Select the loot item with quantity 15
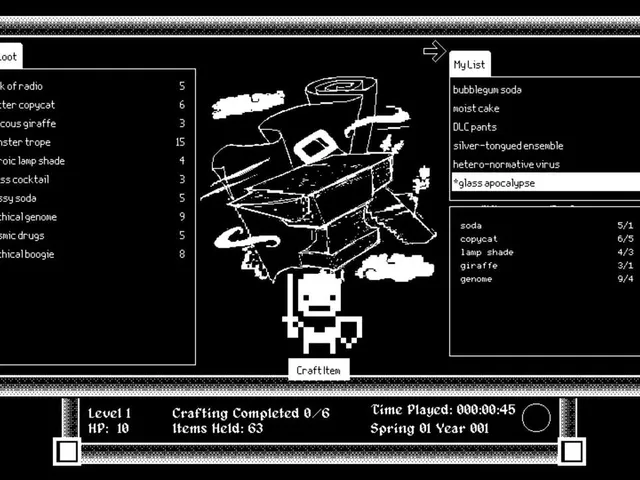The image size is (640, 480). click(93, 142)
